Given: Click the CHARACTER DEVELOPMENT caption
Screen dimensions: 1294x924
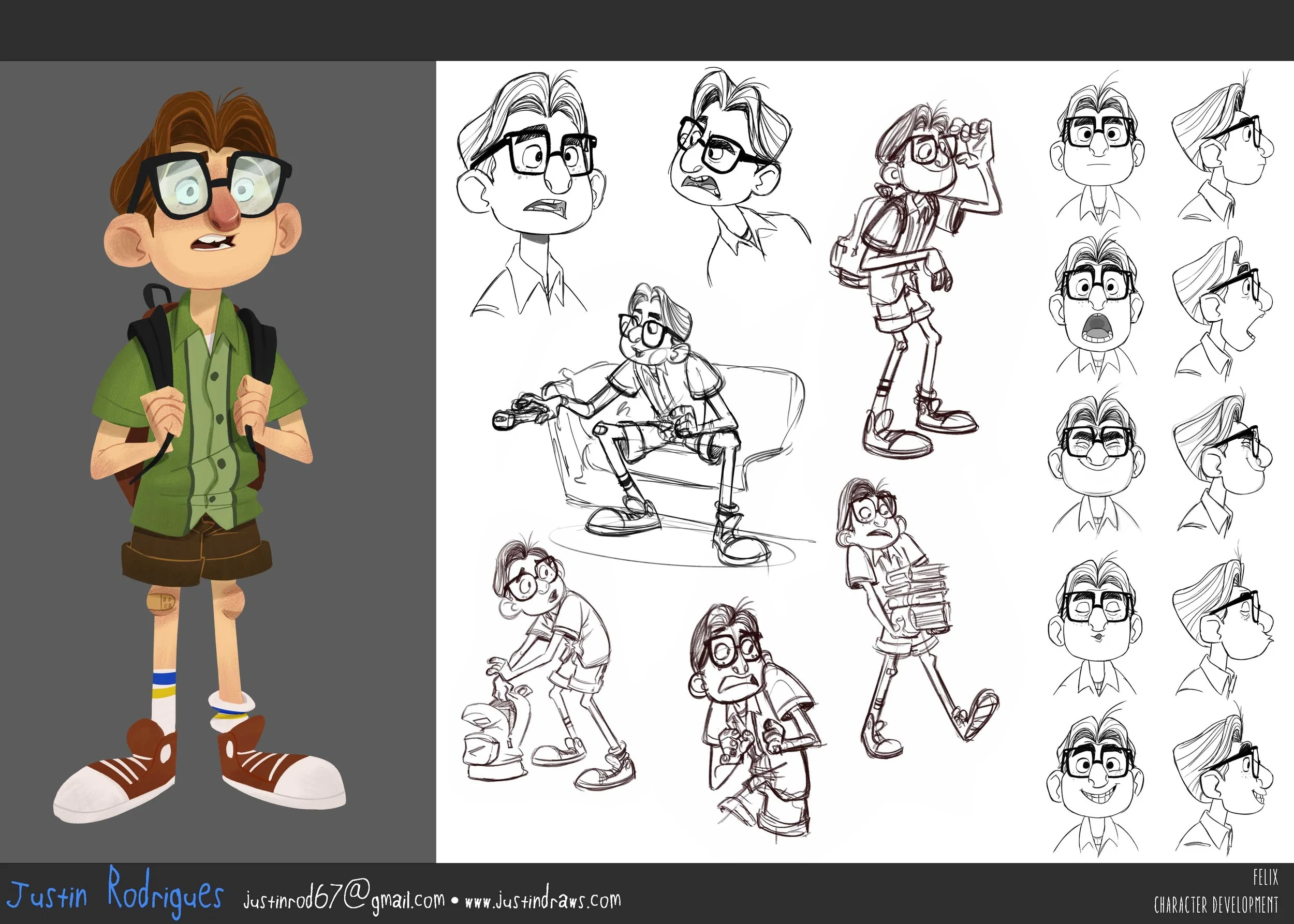Looking at the screenshot, I should click(1215, 904).
